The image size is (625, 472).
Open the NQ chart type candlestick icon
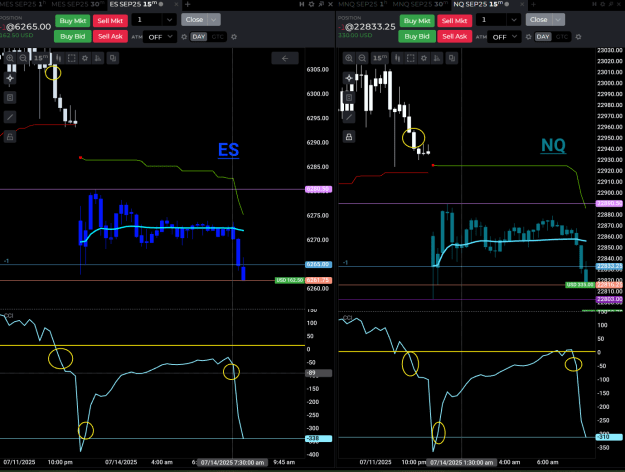397,58
